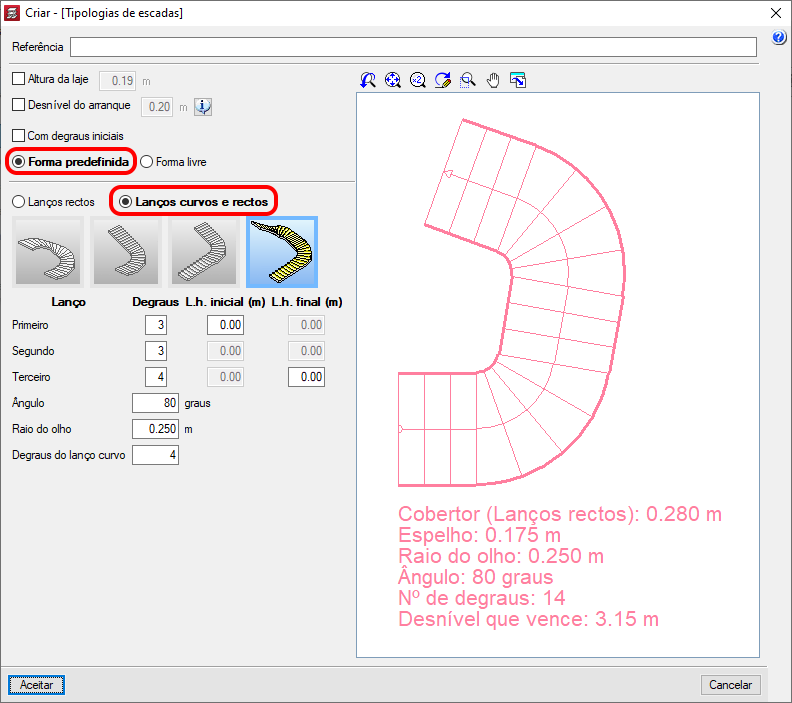Click the previous zoom view icon
792x703 pixels.
368,80
